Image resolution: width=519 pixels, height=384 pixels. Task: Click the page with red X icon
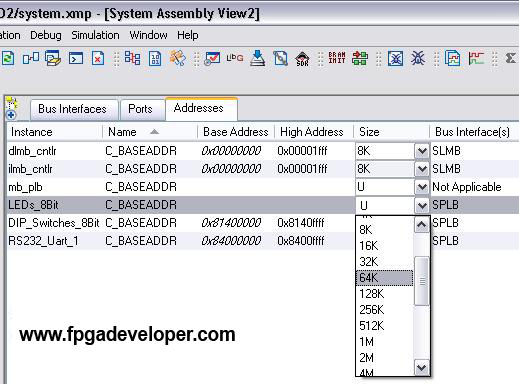pos(98,59)
